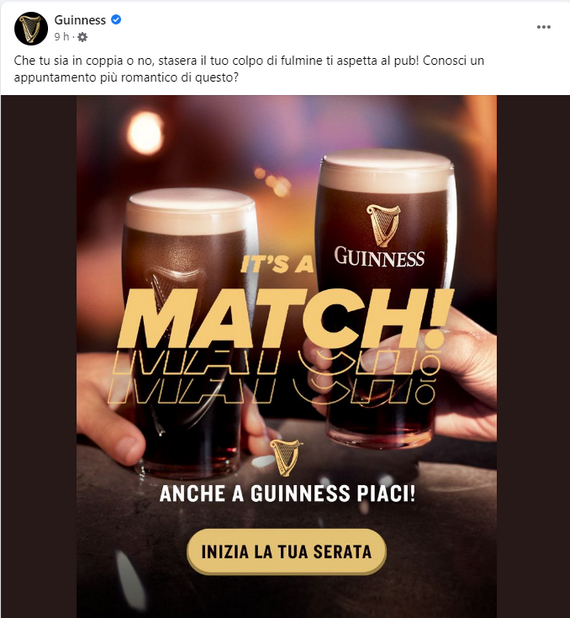The height and width of the screenshot is (618, 570).
Task: Click the harp emblem on the right pint glass
Action: coord(383,225)
